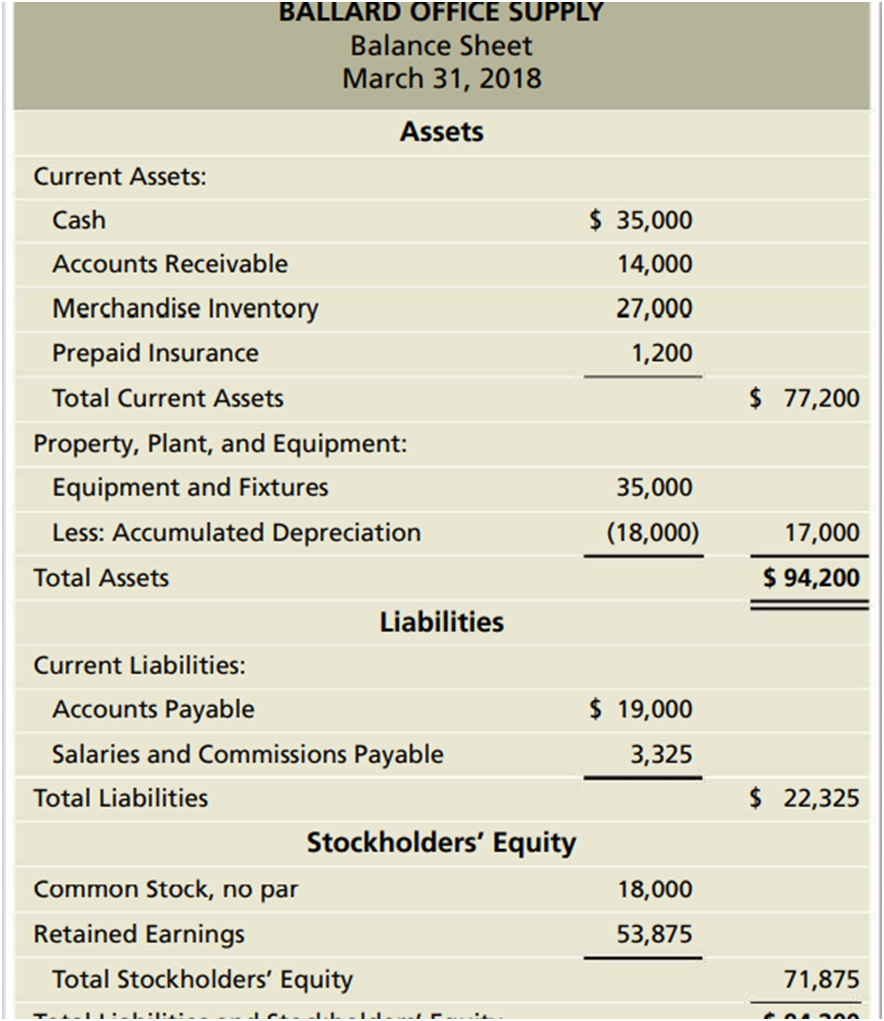
Task: Click the Balance Sheet title text
Action: pos(441,46)
